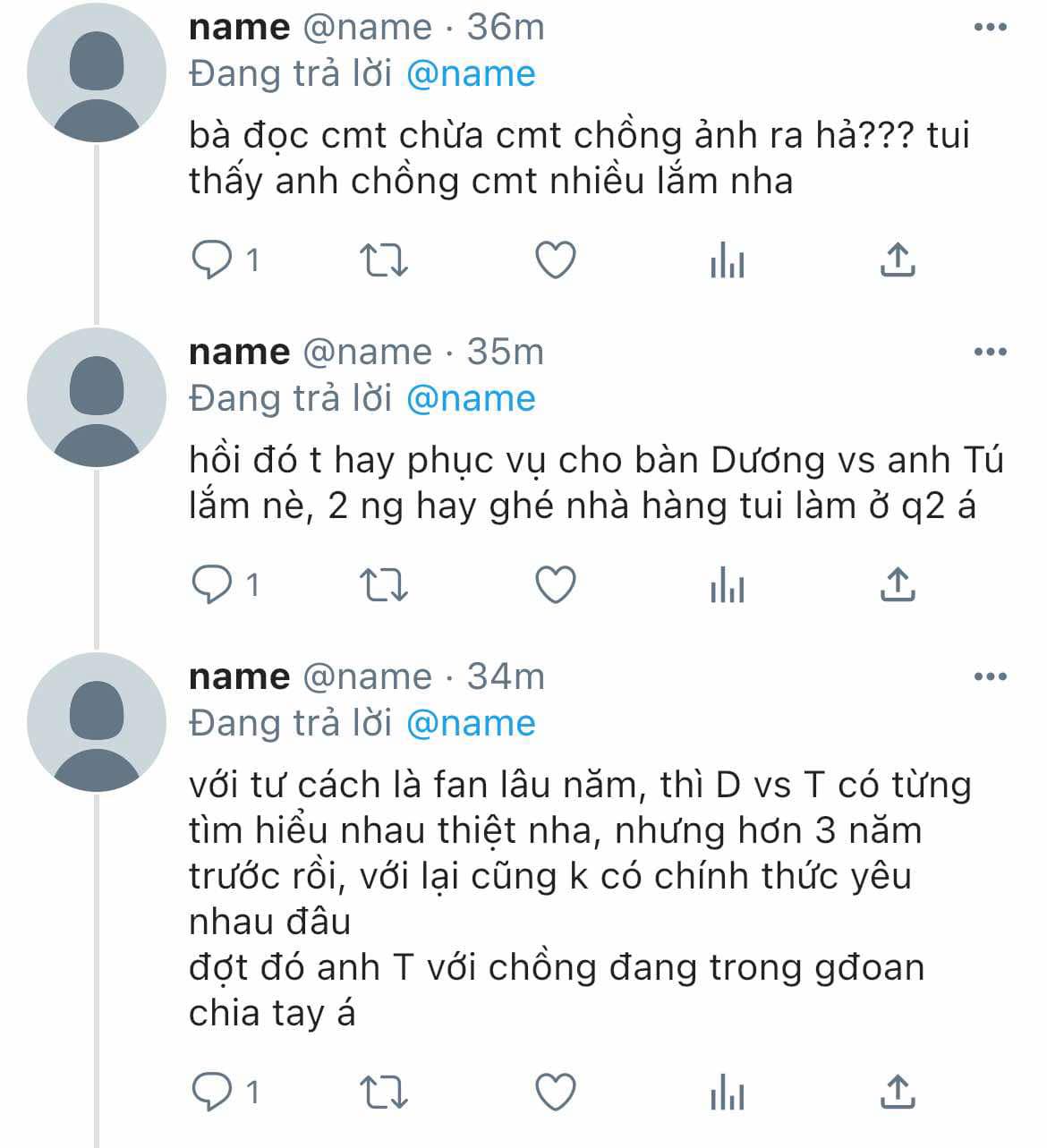Like the 34m tweet about fan lâu năm
The width and height of the screenshot is (1047, 1148).
click(555, 1093)
